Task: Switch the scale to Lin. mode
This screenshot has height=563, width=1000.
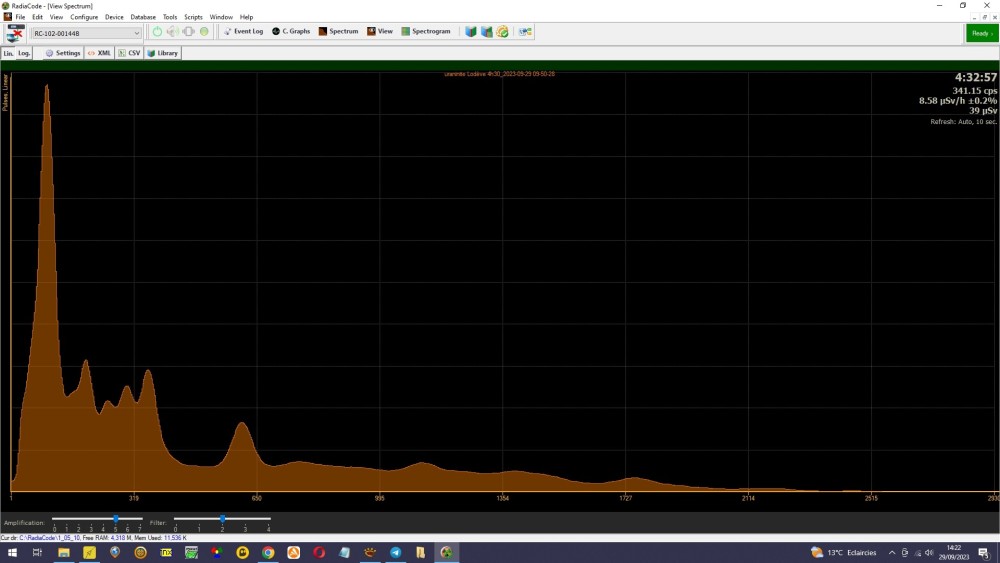Action: 9,53
